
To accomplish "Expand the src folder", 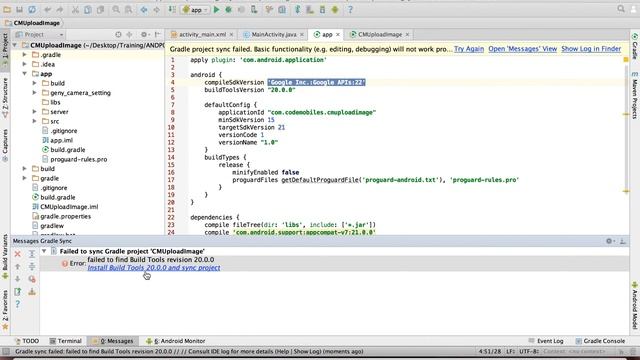I will coord(35,121).
